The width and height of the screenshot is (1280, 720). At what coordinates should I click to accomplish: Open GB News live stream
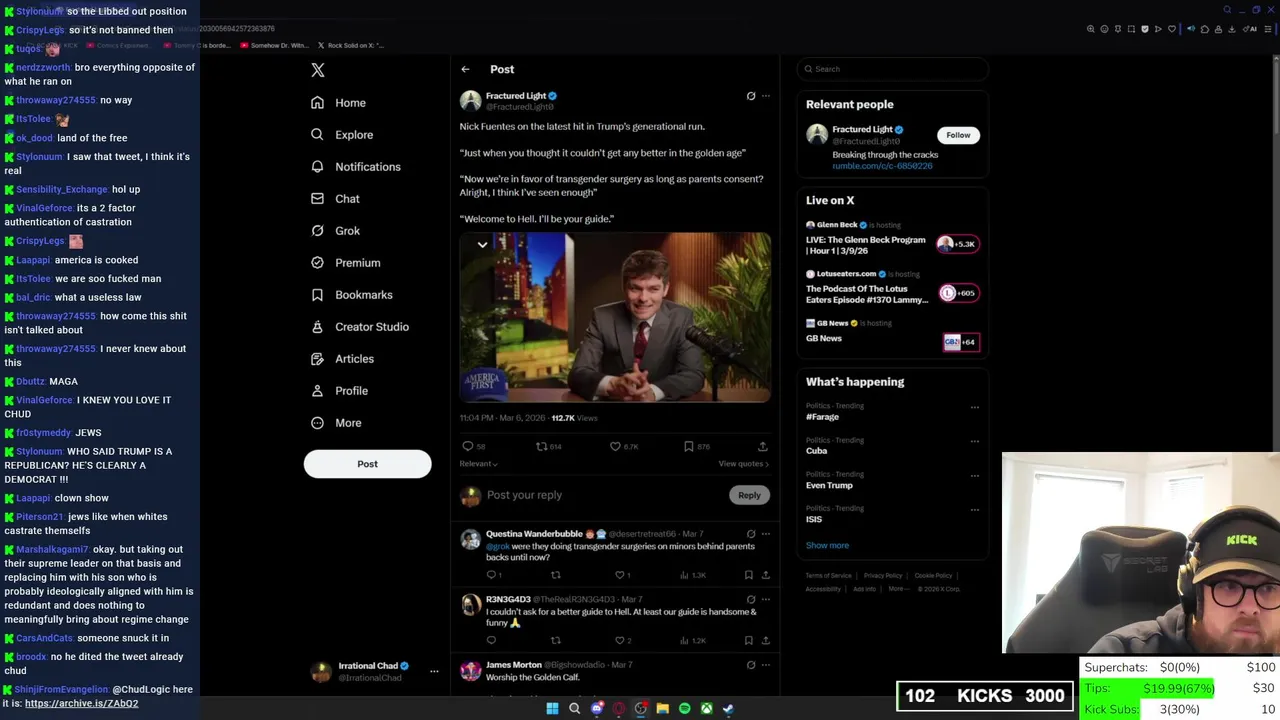point(824,339)
